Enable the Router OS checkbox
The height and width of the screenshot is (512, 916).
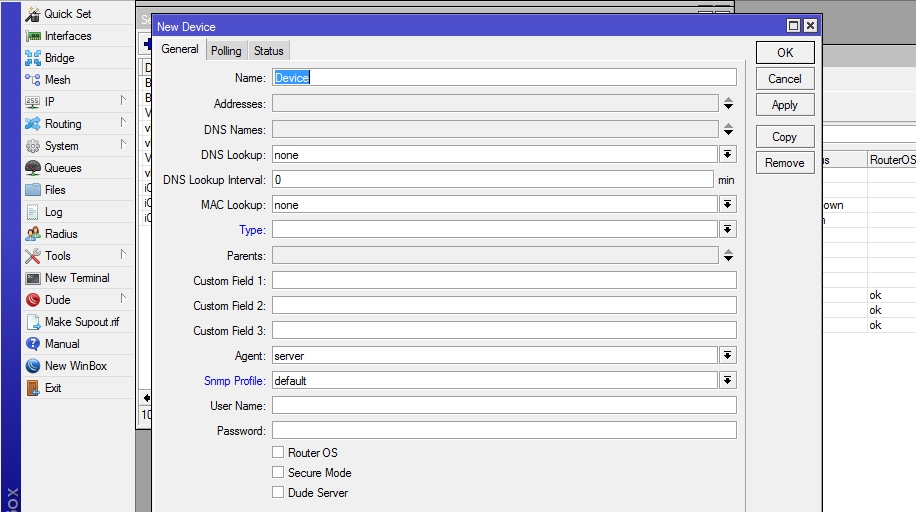coord(278,452)
